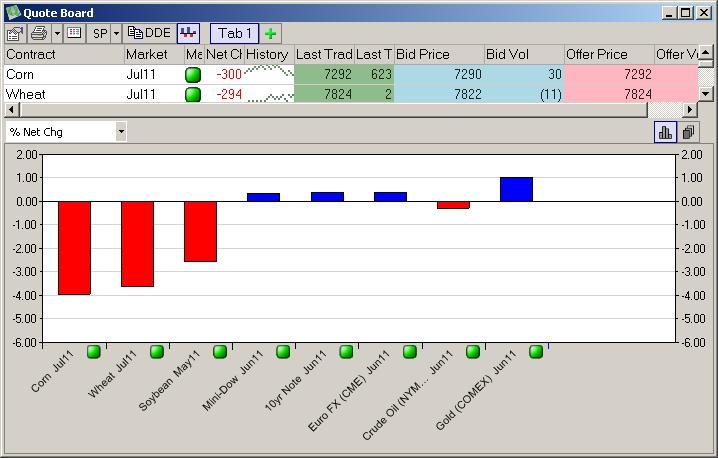Viewport: 718px width, 458px height.
Task: Click the Contract column header
Action: [x=63, y=54]
